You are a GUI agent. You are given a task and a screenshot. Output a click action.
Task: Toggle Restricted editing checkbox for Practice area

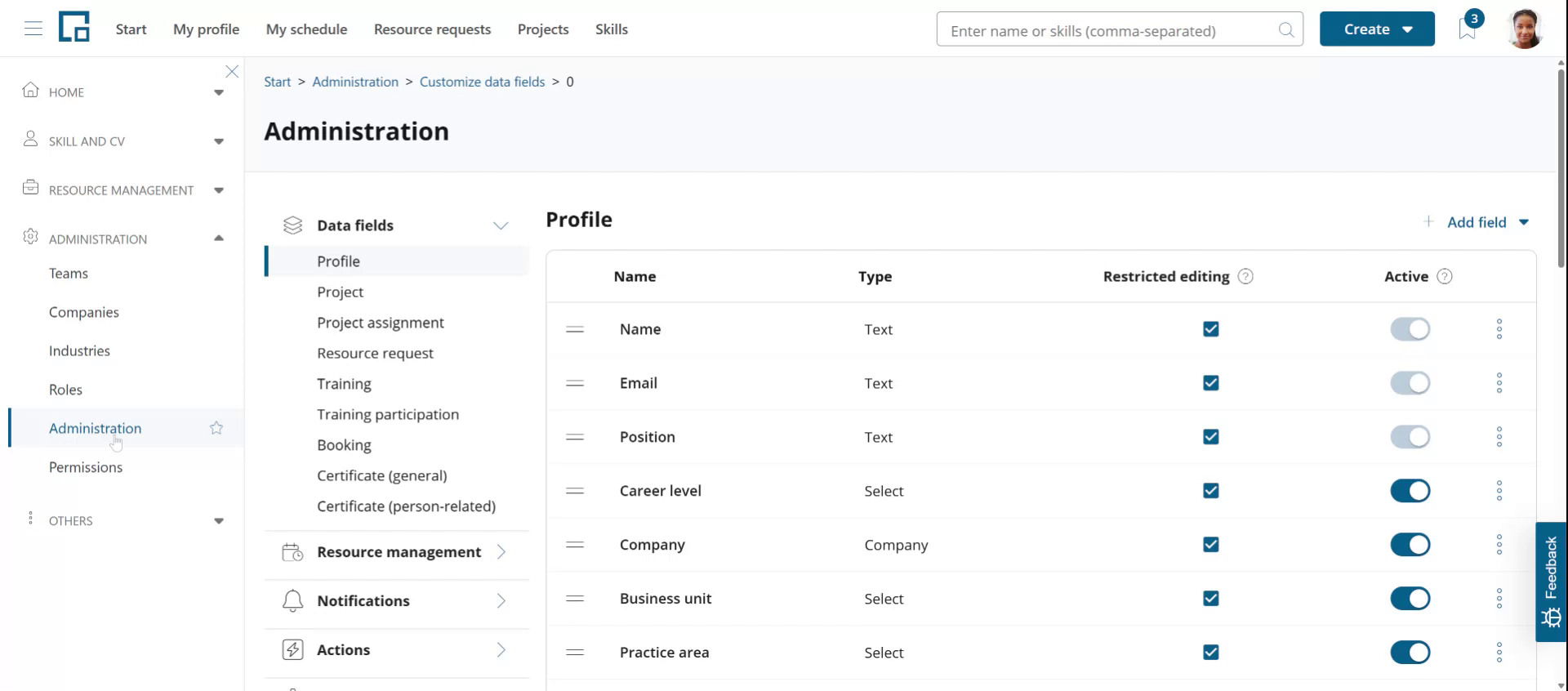[x=1211, y=653]
